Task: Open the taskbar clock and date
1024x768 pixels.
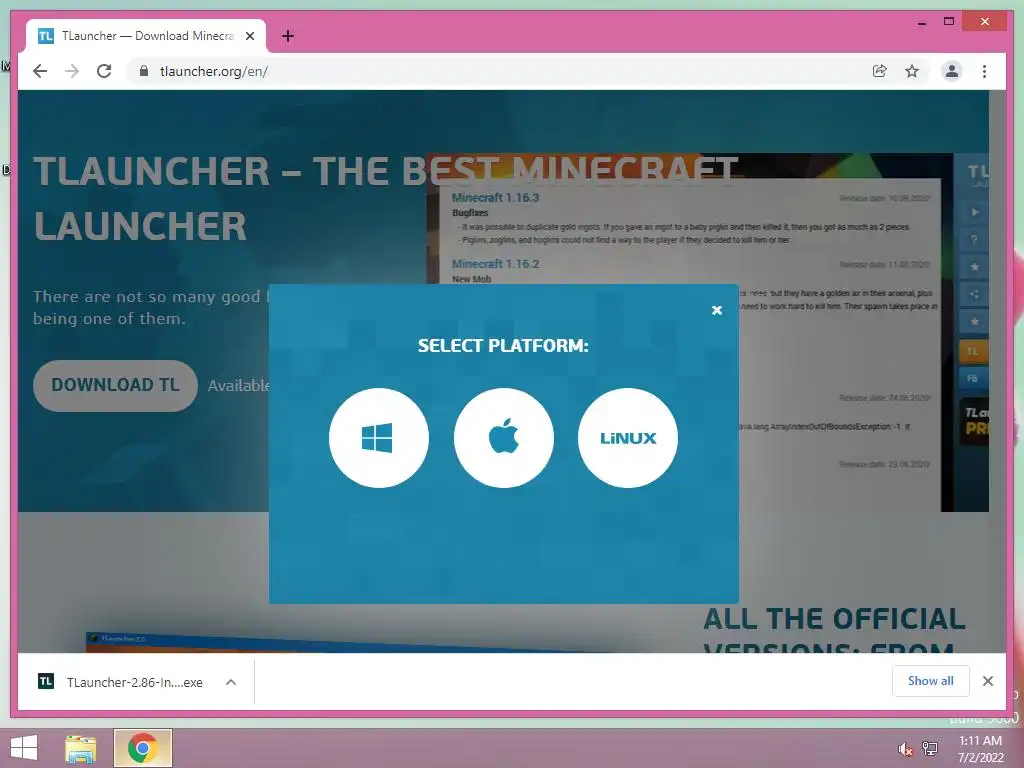Action: pyautogui.click(x=980, y=749)
